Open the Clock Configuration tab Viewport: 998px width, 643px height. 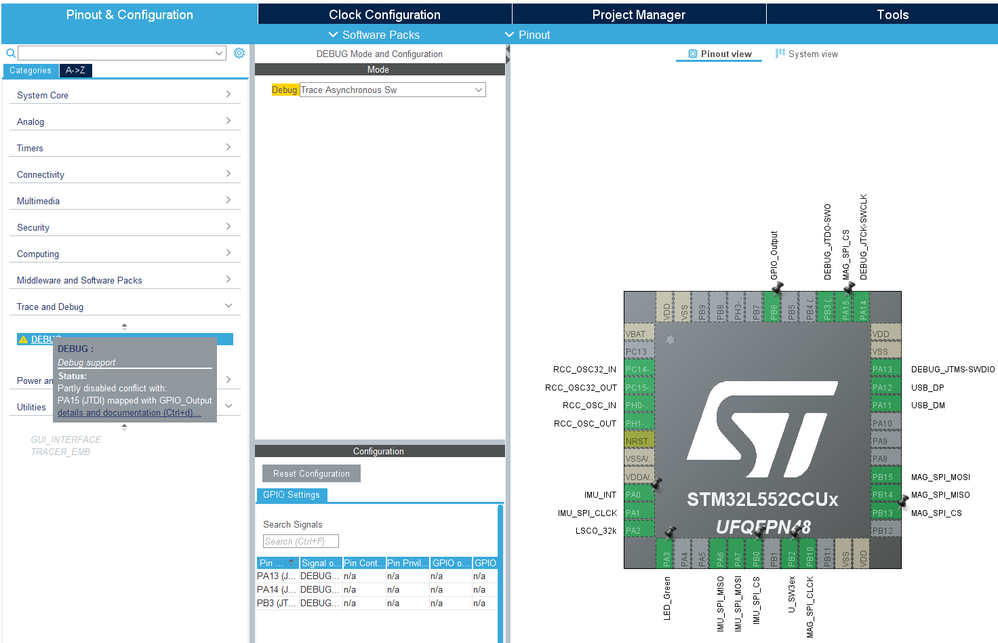pyautogui.click(x=384, y=14)
